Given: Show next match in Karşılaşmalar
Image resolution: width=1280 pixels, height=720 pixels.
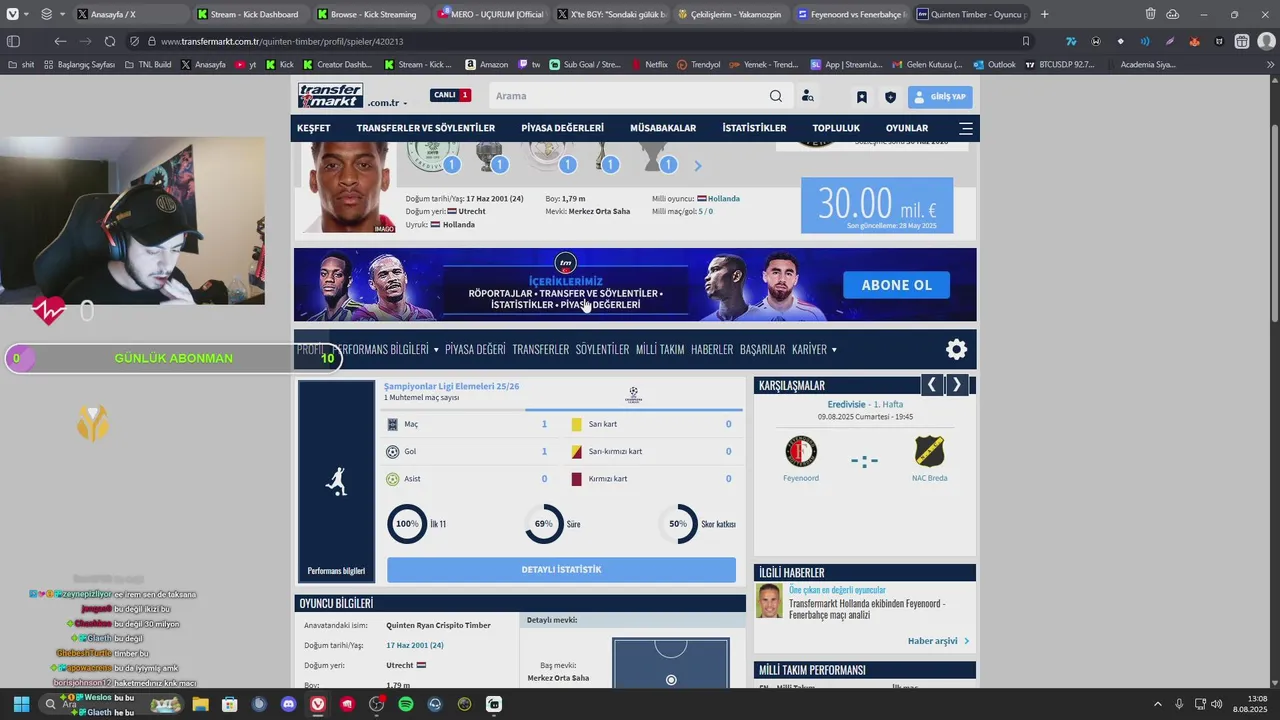Looking at the screenshot, I should point(957,384).
